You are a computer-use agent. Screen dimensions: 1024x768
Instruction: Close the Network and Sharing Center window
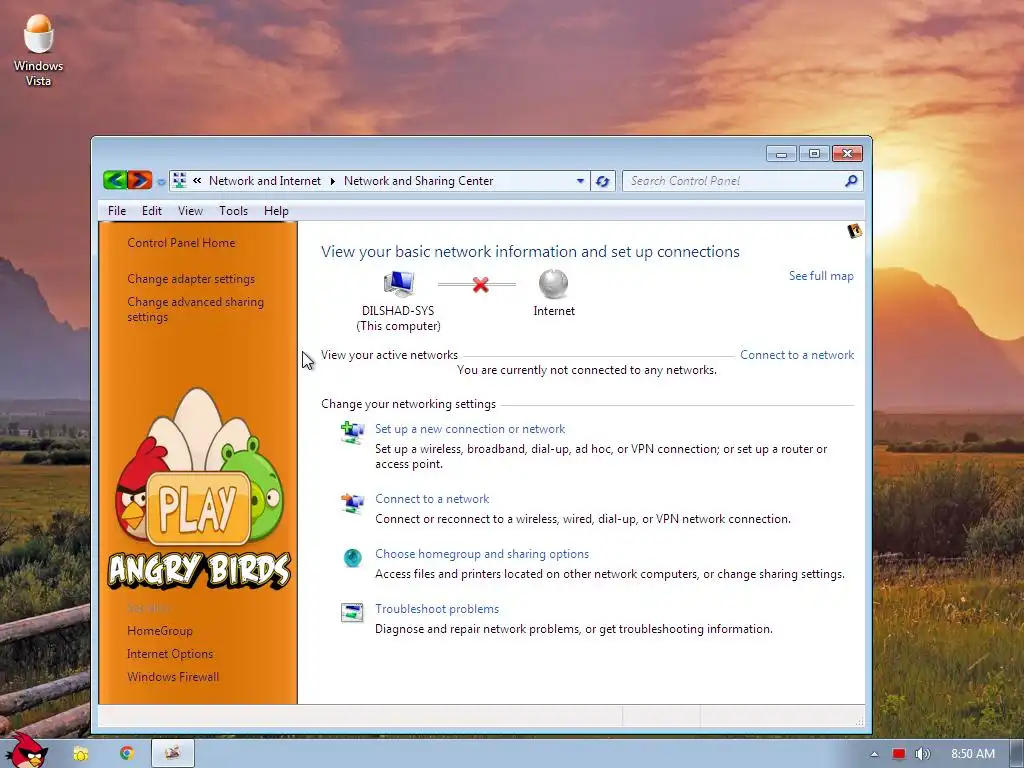click(x=848, y=154)
